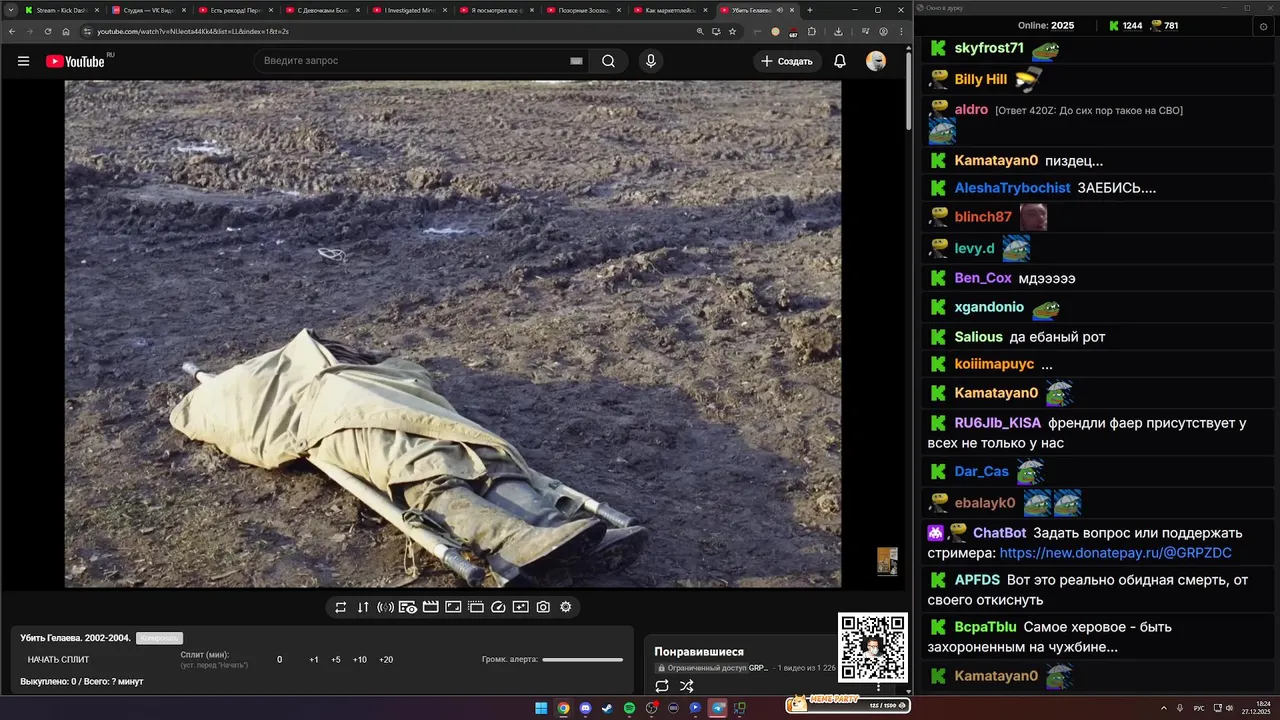The height and width of the screenshot is (720, 1280).
Task: Click the clapperboard icon in video toolbar
Action: coord(431,607)
